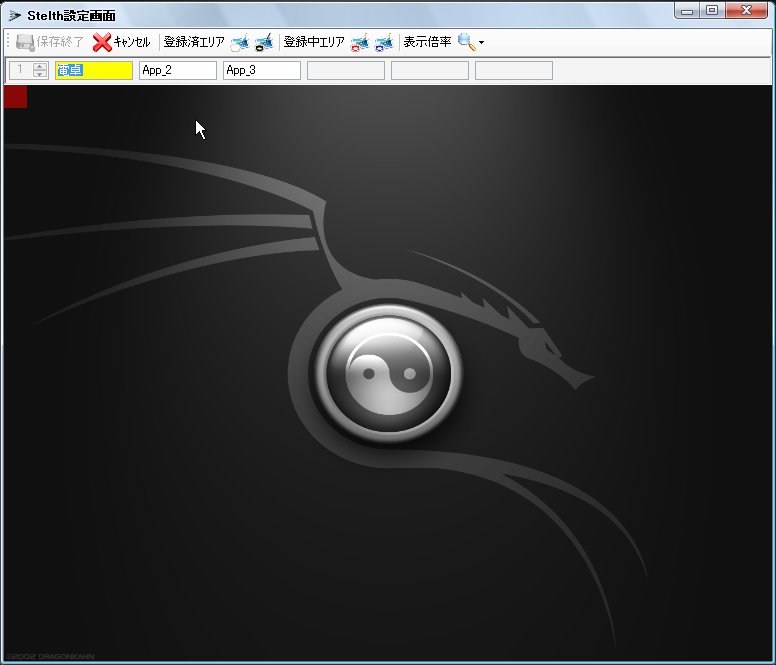The width and height of the screenshot is (776, 665).
Task: Click the second empty field after App_3
Action: (x=430, y=70)
